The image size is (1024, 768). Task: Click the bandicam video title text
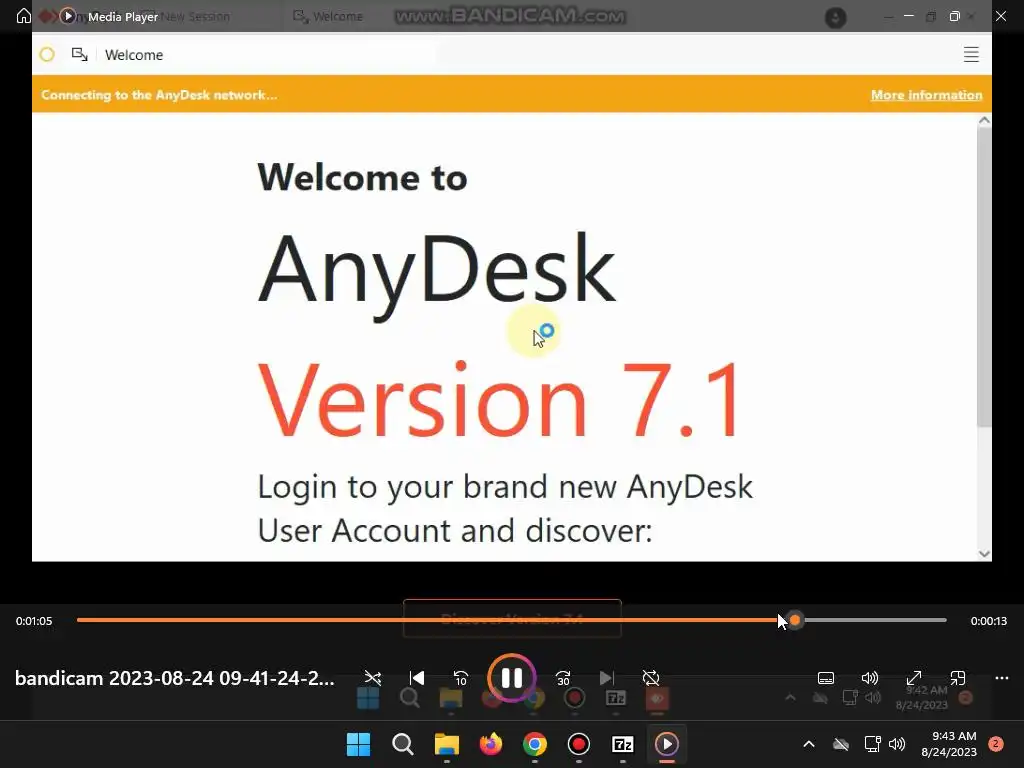175,678
